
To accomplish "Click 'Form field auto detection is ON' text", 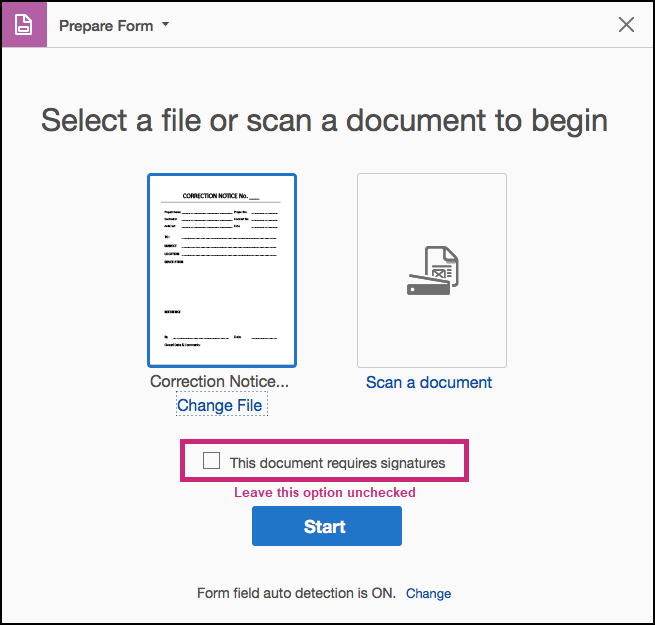I will pos(297,593).
